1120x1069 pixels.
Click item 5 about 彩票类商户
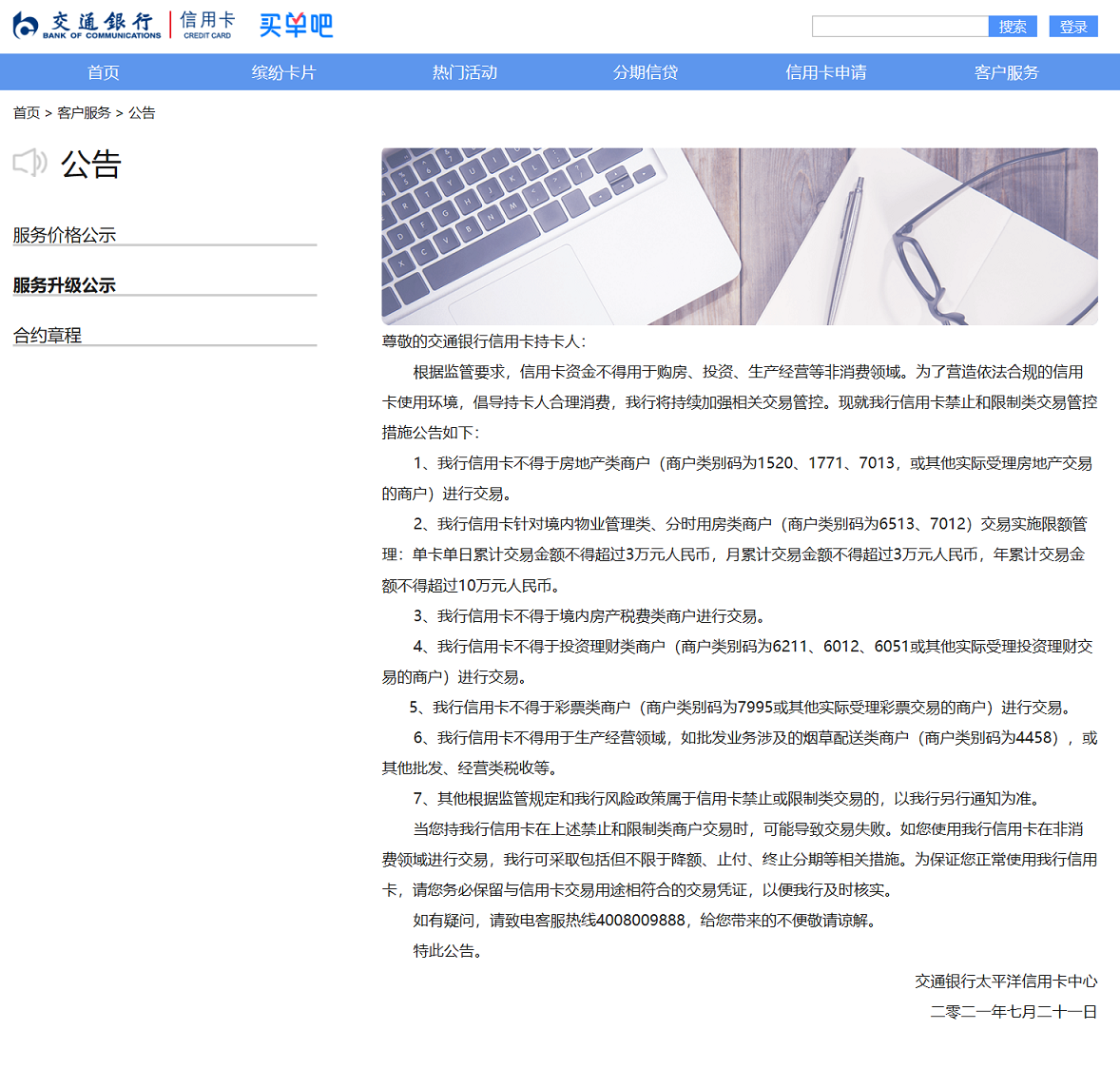(x=743, y=708)
